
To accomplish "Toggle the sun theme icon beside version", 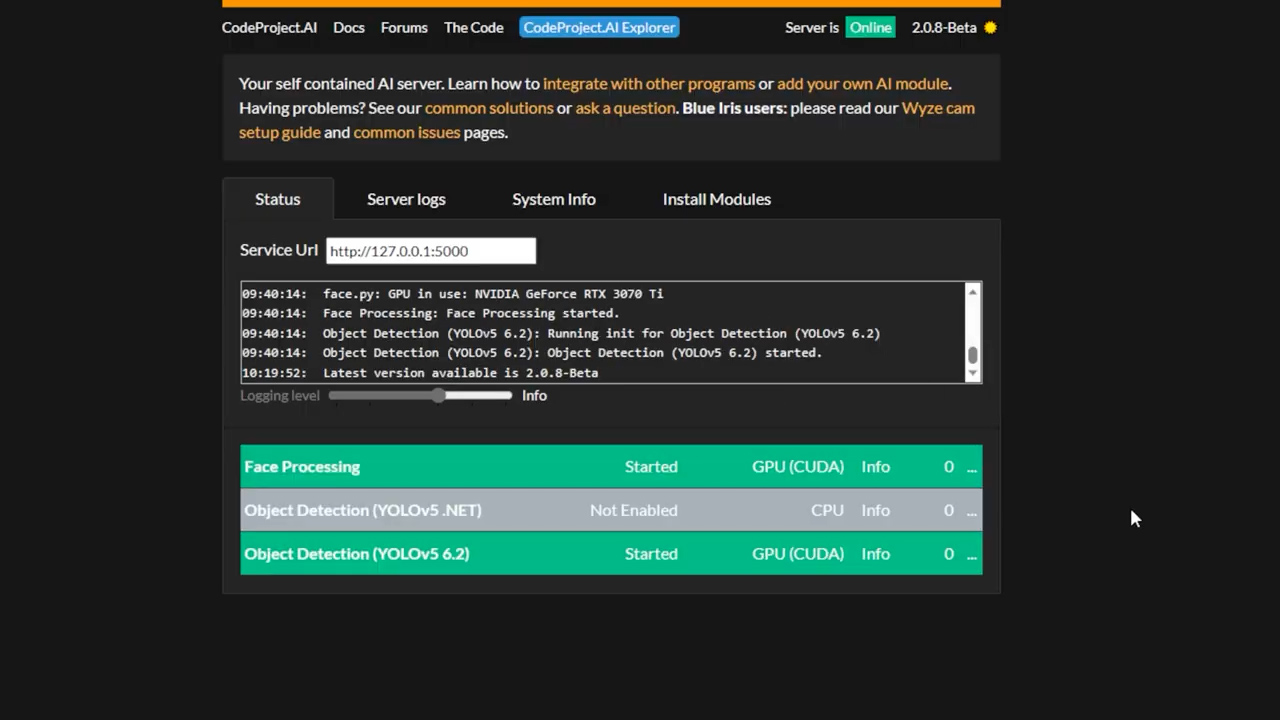I will coord(990,28).
